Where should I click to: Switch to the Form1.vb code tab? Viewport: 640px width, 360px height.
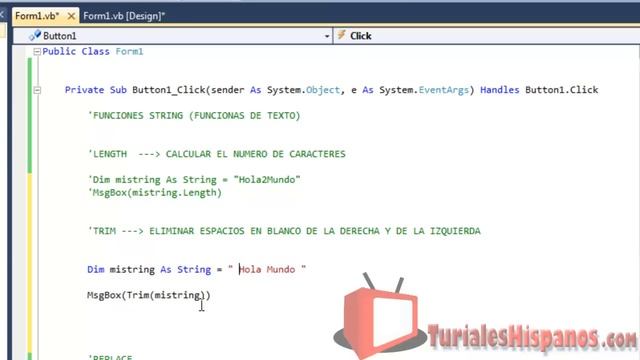(37, 16)
